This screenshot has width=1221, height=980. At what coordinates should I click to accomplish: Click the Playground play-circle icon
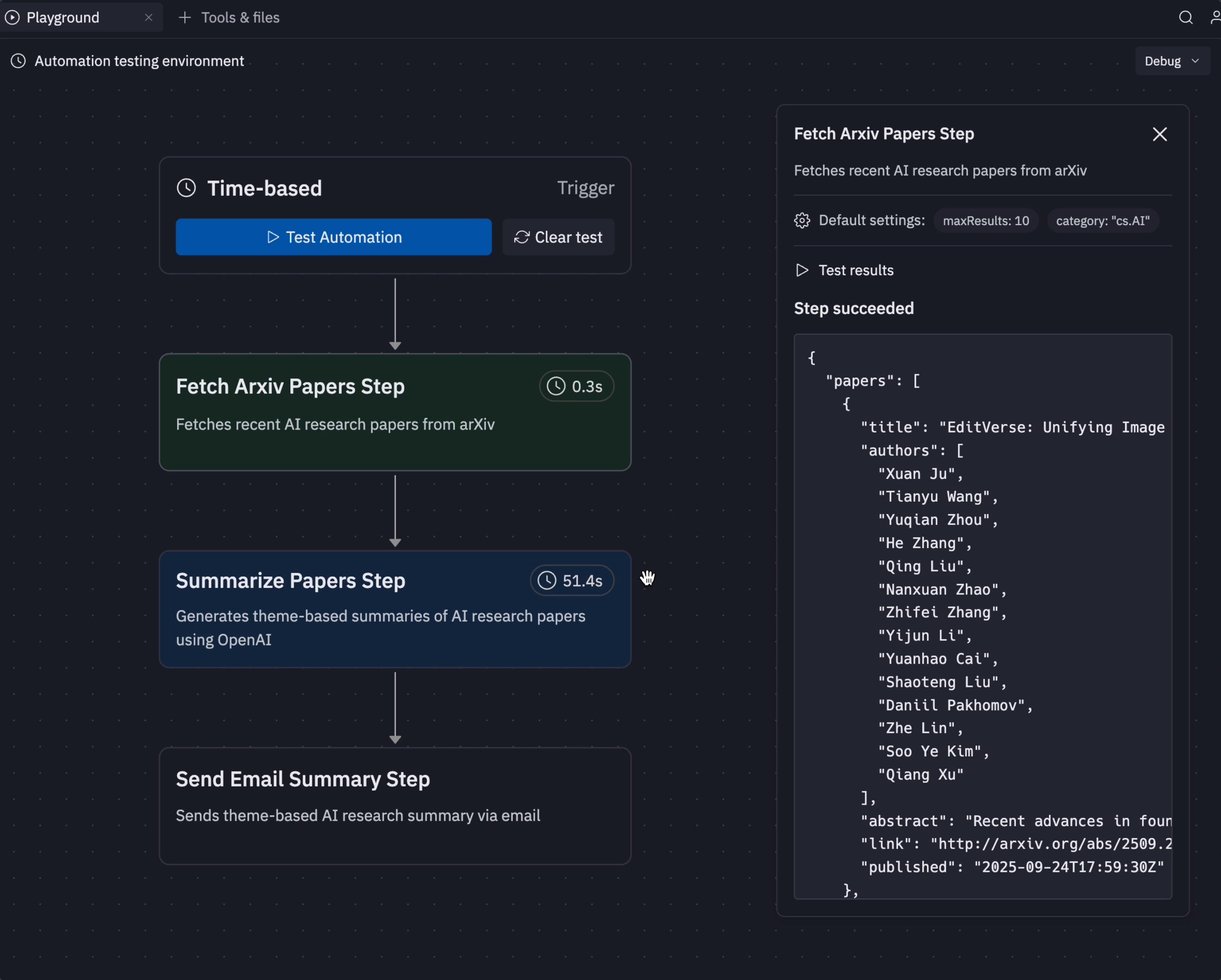[x=12, y=17]
